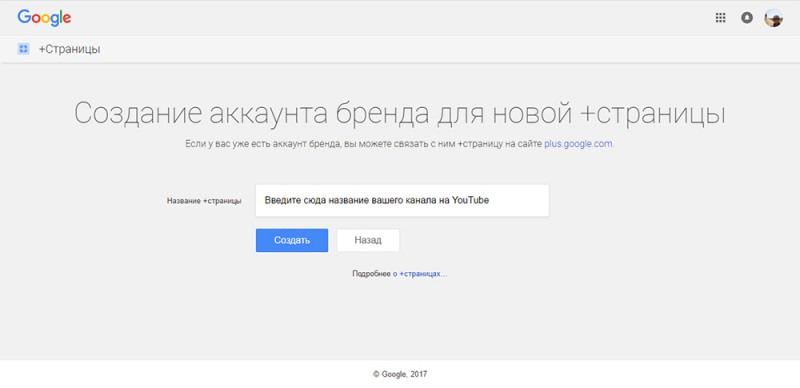Image resolution: width=800 pixels, height=388 pixels.
Task: Click the Google logo
Action: coord(44,18)
